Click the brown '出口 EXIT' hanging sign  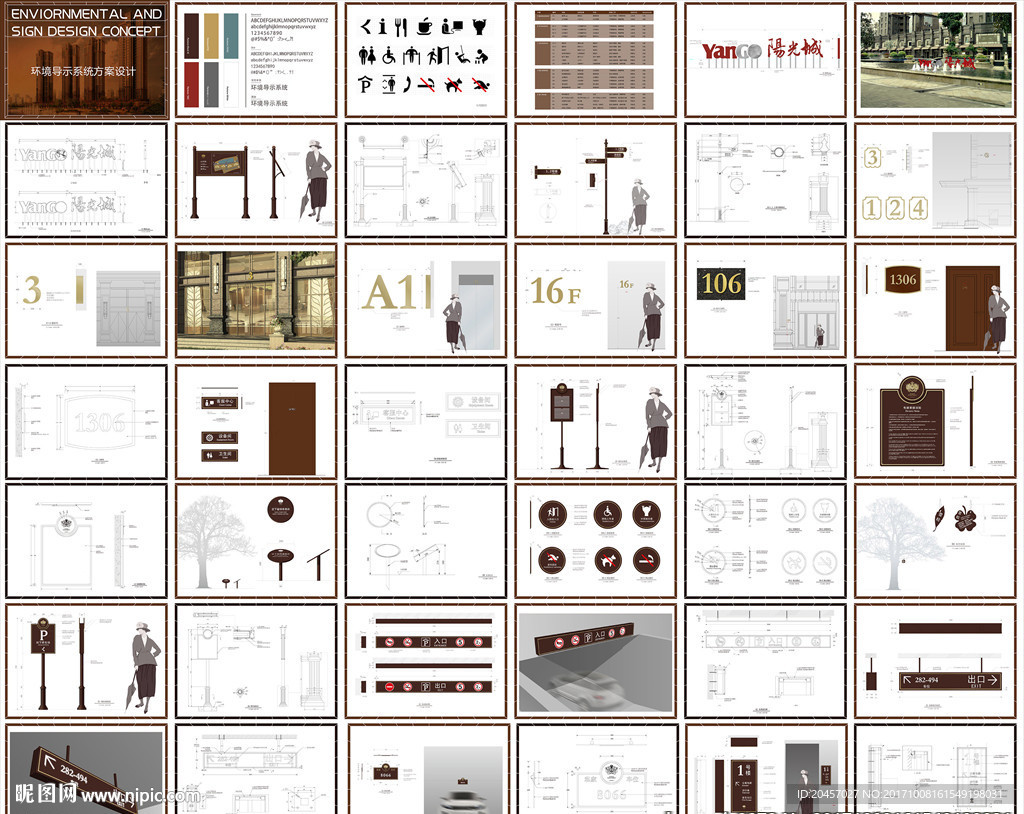[950, 681]
